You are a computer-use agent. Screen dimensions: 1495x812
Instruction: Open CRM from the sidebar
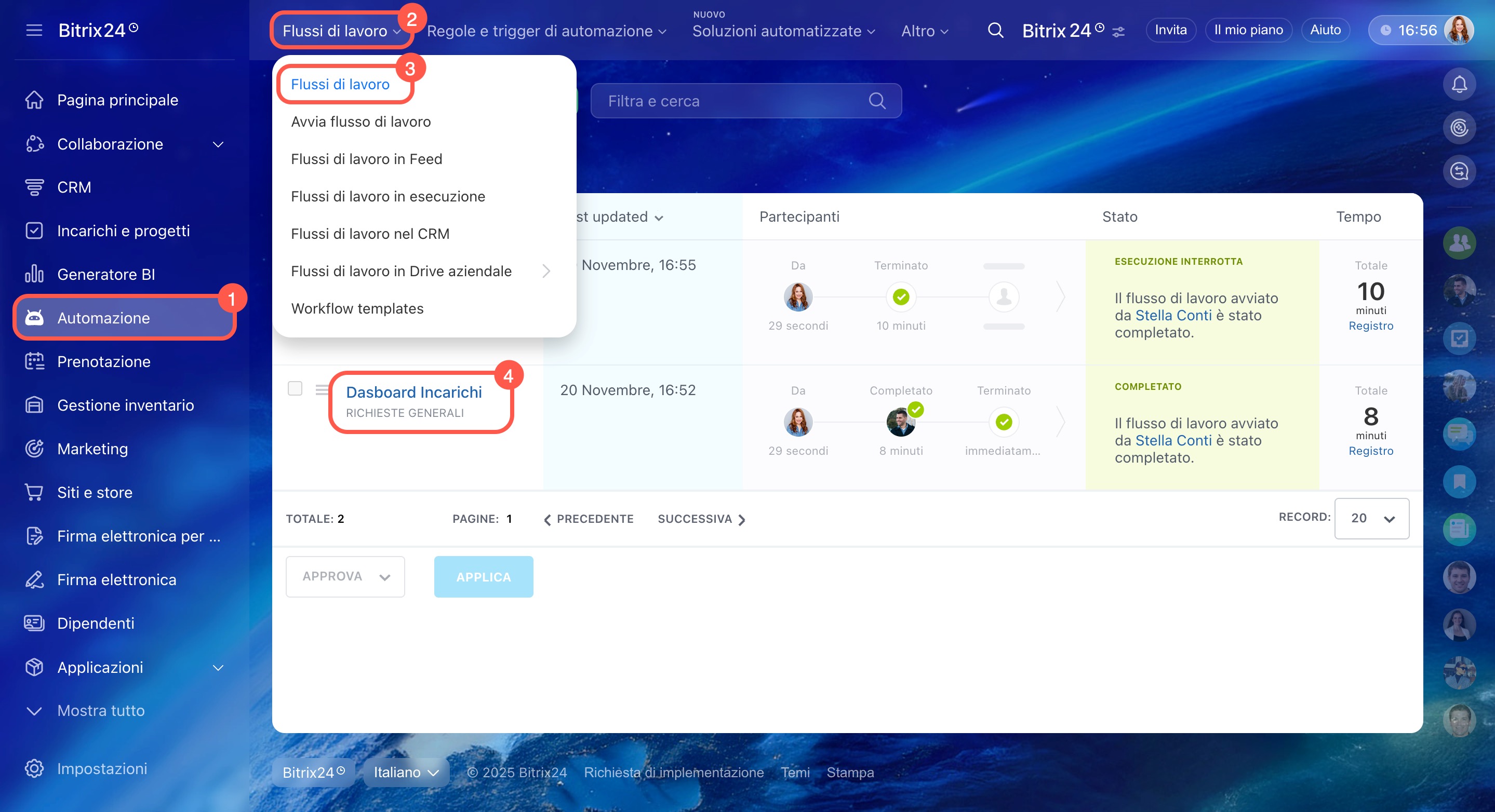coord(74,187)
